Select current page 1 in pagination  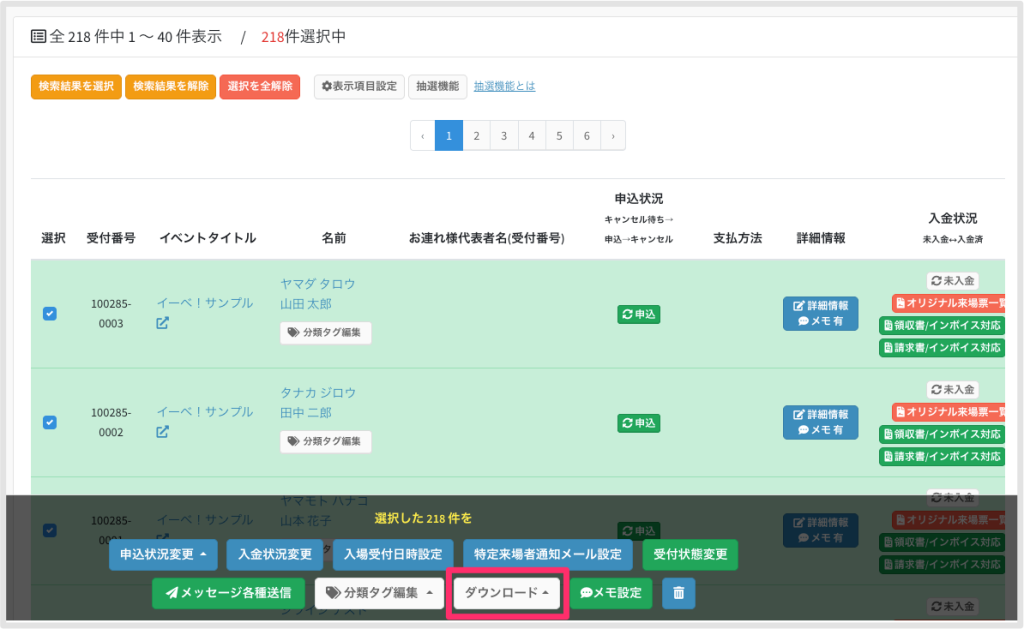(449, 136)
